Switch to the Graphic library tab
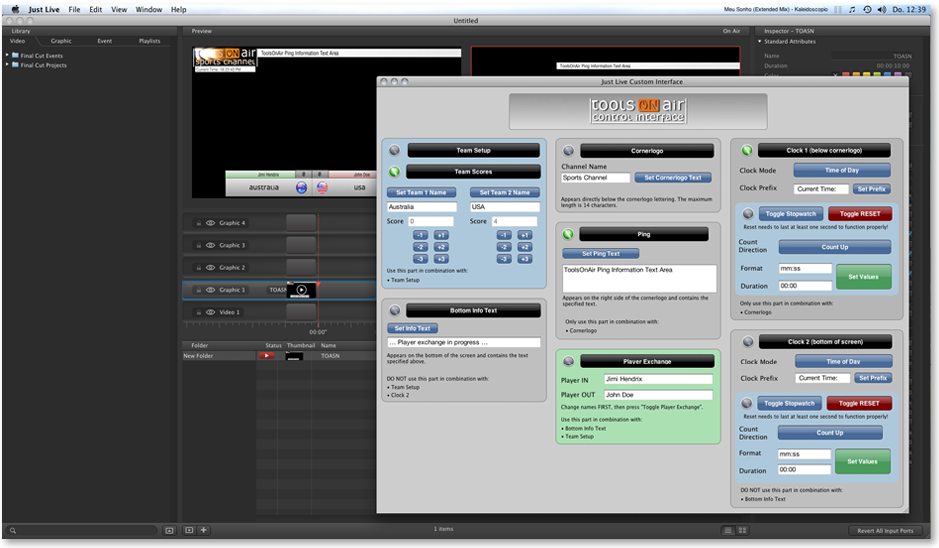939x548 pixels. [61, 41]
